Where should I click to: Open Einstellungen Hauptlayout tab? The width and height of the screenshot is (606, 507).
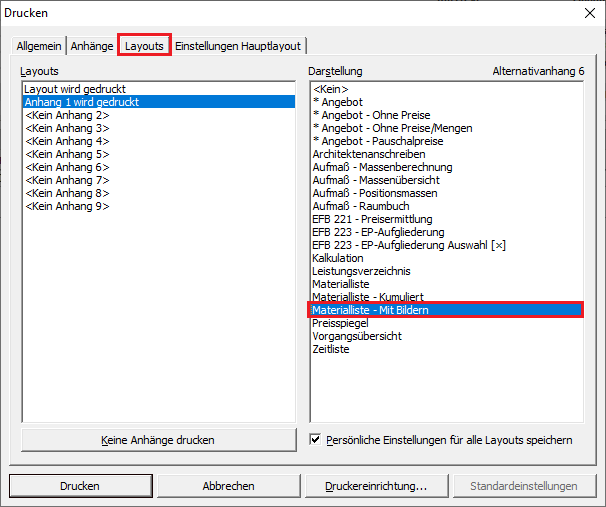pos(238,46)
